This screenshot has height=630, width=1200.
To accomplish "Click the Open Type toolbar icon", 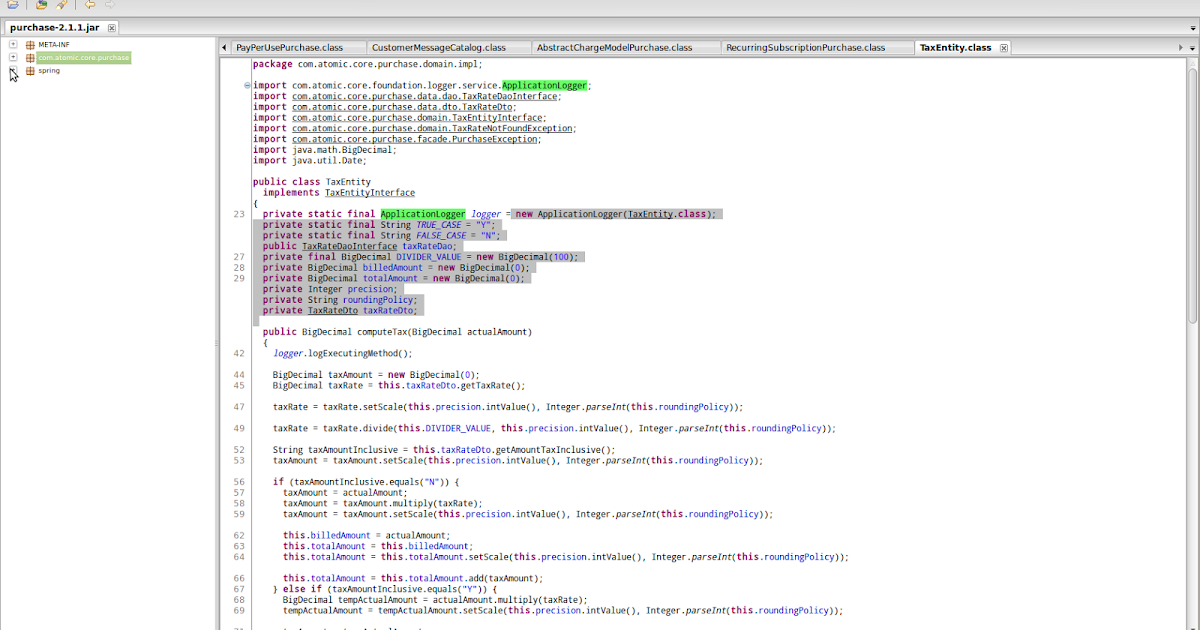I will pyautogui.click(x=42, y=5).
